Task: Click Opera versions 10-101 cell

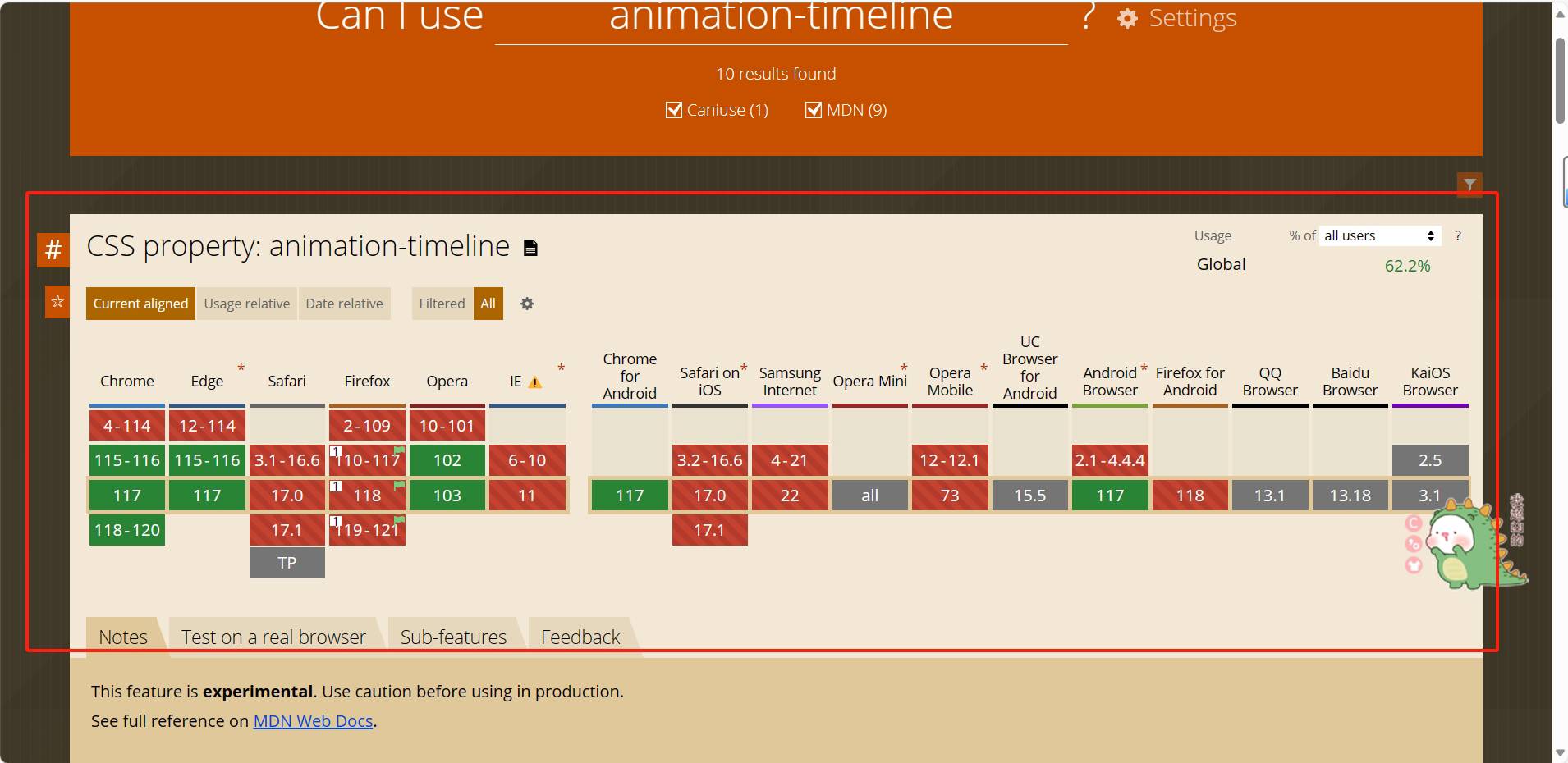Action: (x=447, y=426)
